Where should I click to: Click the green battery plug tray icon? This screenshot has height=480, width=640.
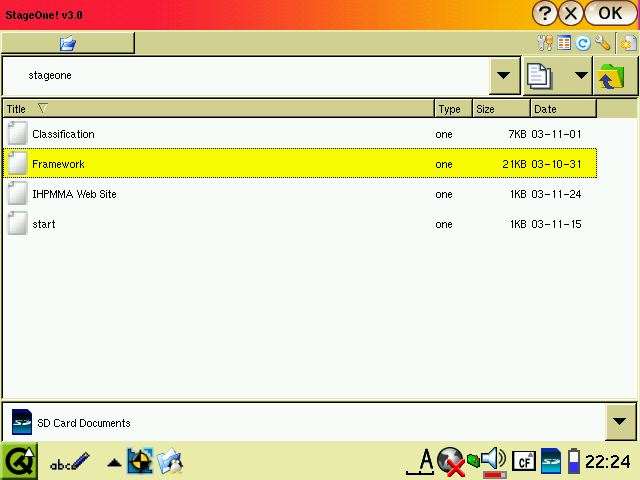click(473, 461)
